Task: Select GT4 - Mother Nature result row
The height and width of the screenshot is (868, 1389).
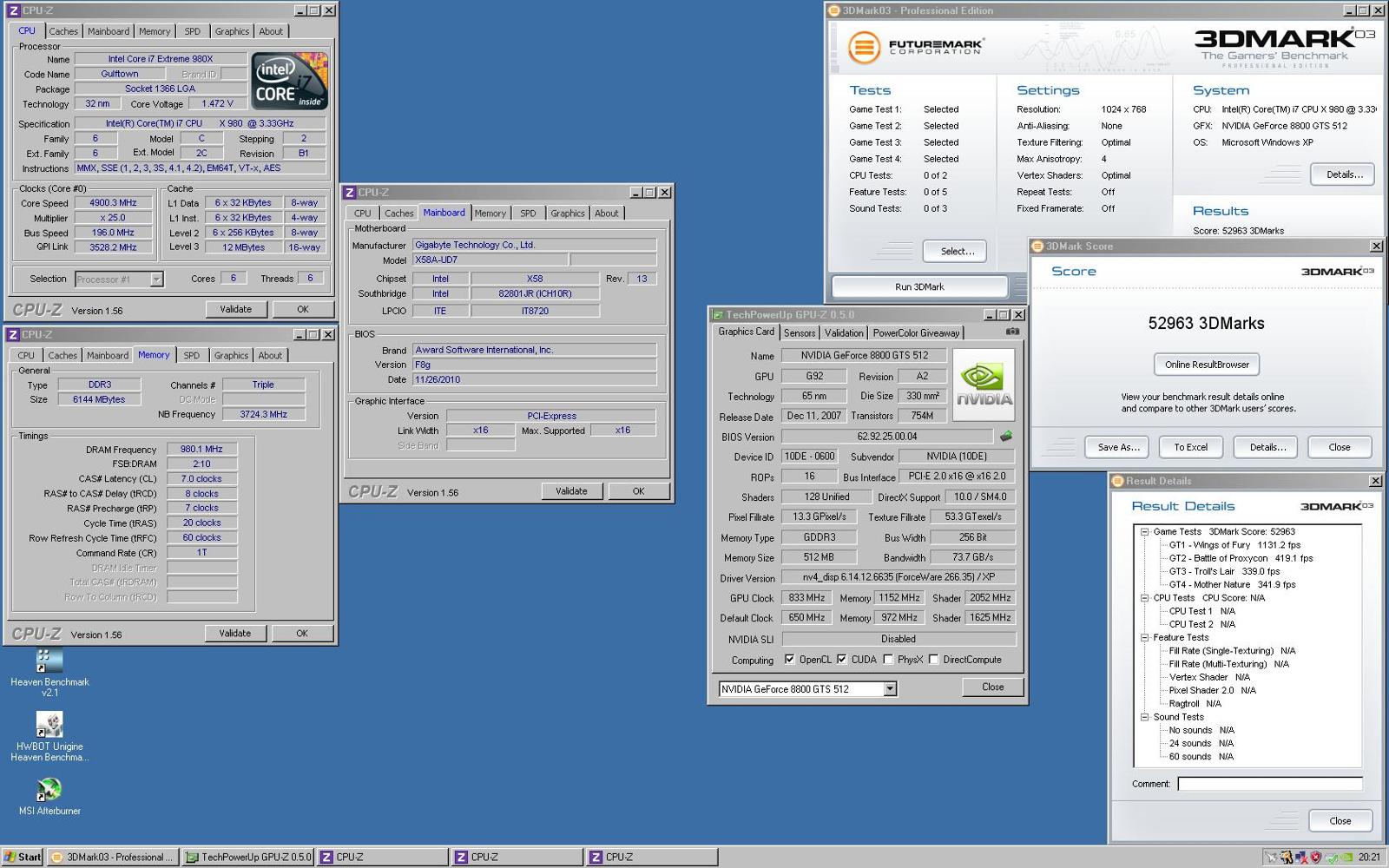Action: click(x=1232, y=584)
